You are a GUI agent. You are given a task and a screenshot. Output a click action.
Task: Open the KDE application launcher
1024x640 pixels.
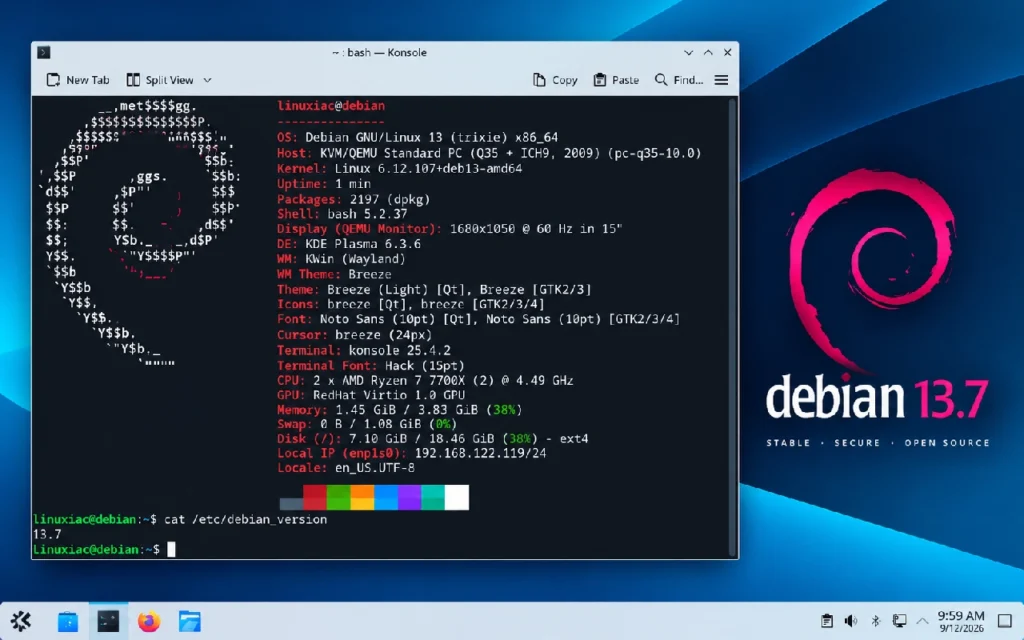21,621
